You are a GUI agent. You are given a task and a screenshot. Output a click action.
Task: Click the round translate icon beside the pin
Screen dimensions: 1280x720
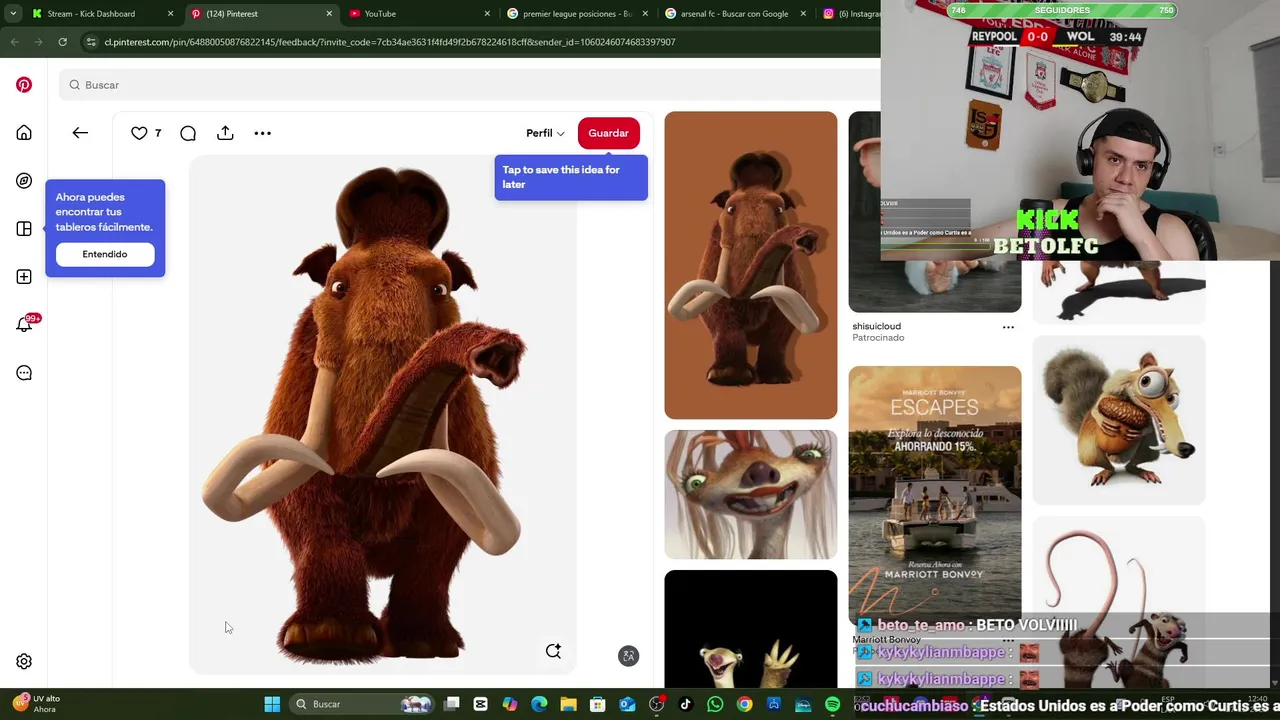point(628,656)
